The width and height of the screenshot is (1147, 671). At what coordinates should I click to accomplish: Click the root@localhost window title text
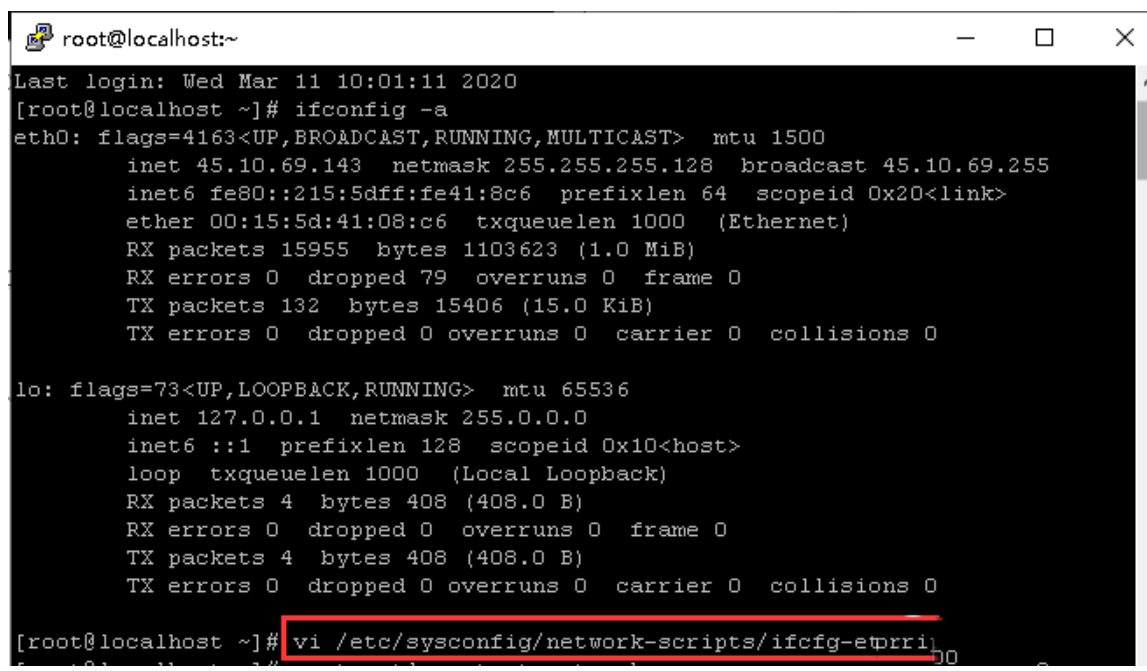(x=148, y=39)
